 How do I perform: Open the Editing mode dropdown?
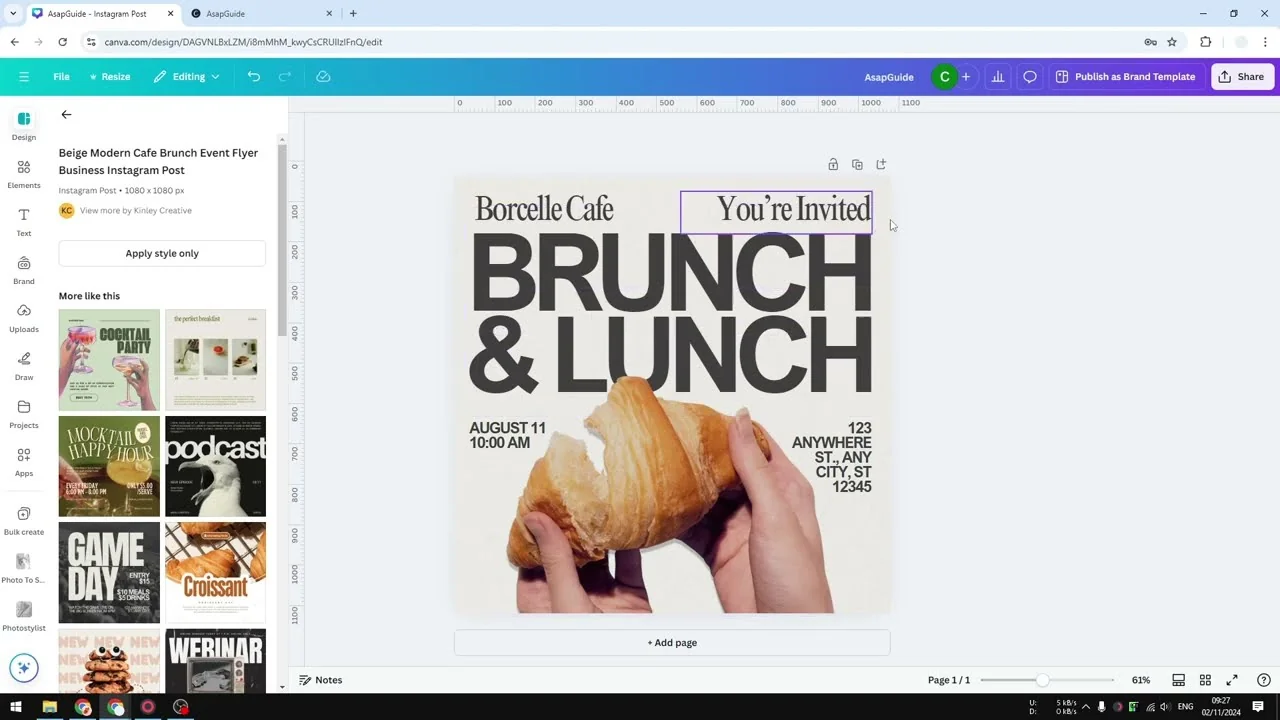(186, 76)
